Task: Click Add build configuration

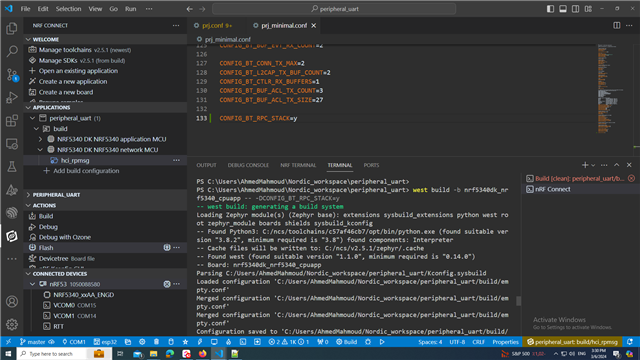Action: [x=86, y=171]
